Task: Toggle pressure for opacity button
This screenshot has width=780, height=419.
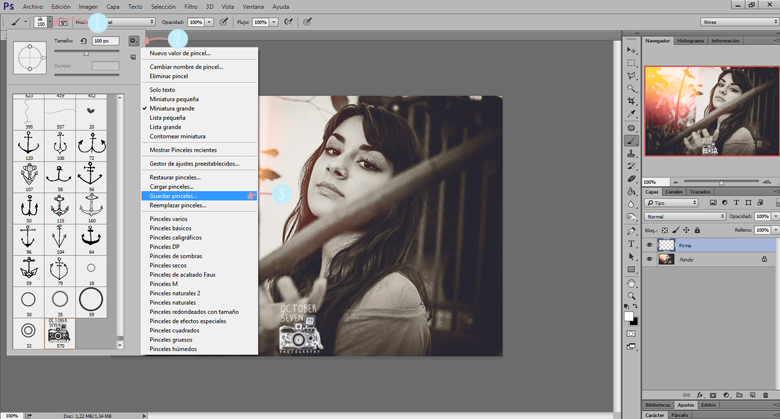Action: pyautogui.click(x=224, y=22)
